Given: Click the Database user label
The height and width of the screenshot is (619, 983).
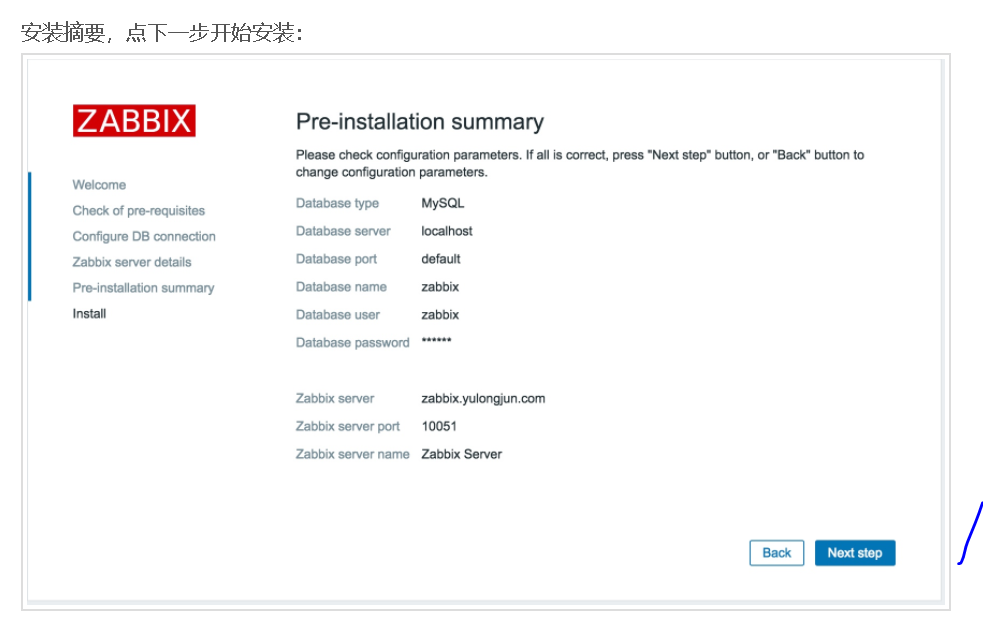Looking at the screenshot, I should coord(338,315).
